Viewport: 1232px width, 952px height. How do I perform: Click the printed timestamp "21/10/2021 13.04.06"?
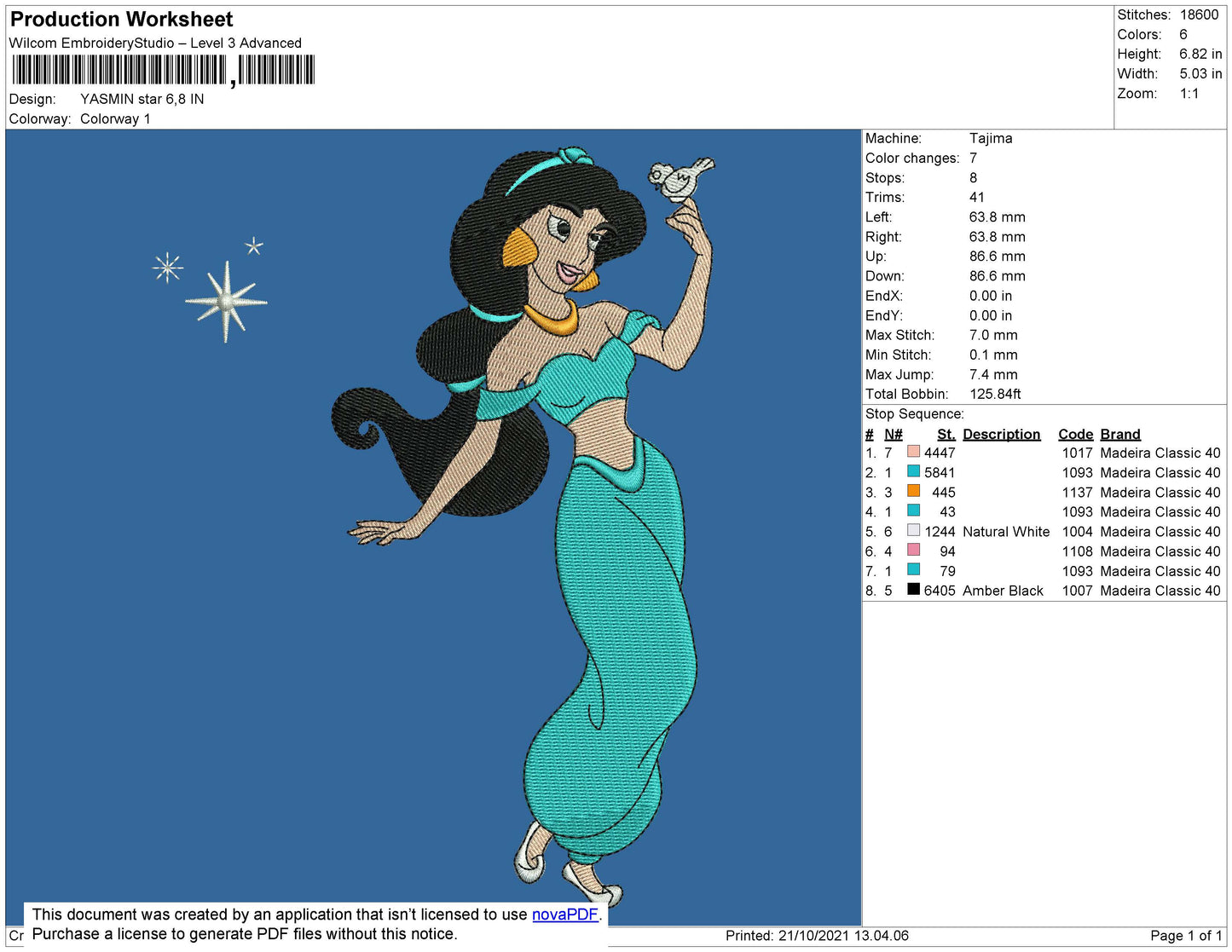click(843, 936)
